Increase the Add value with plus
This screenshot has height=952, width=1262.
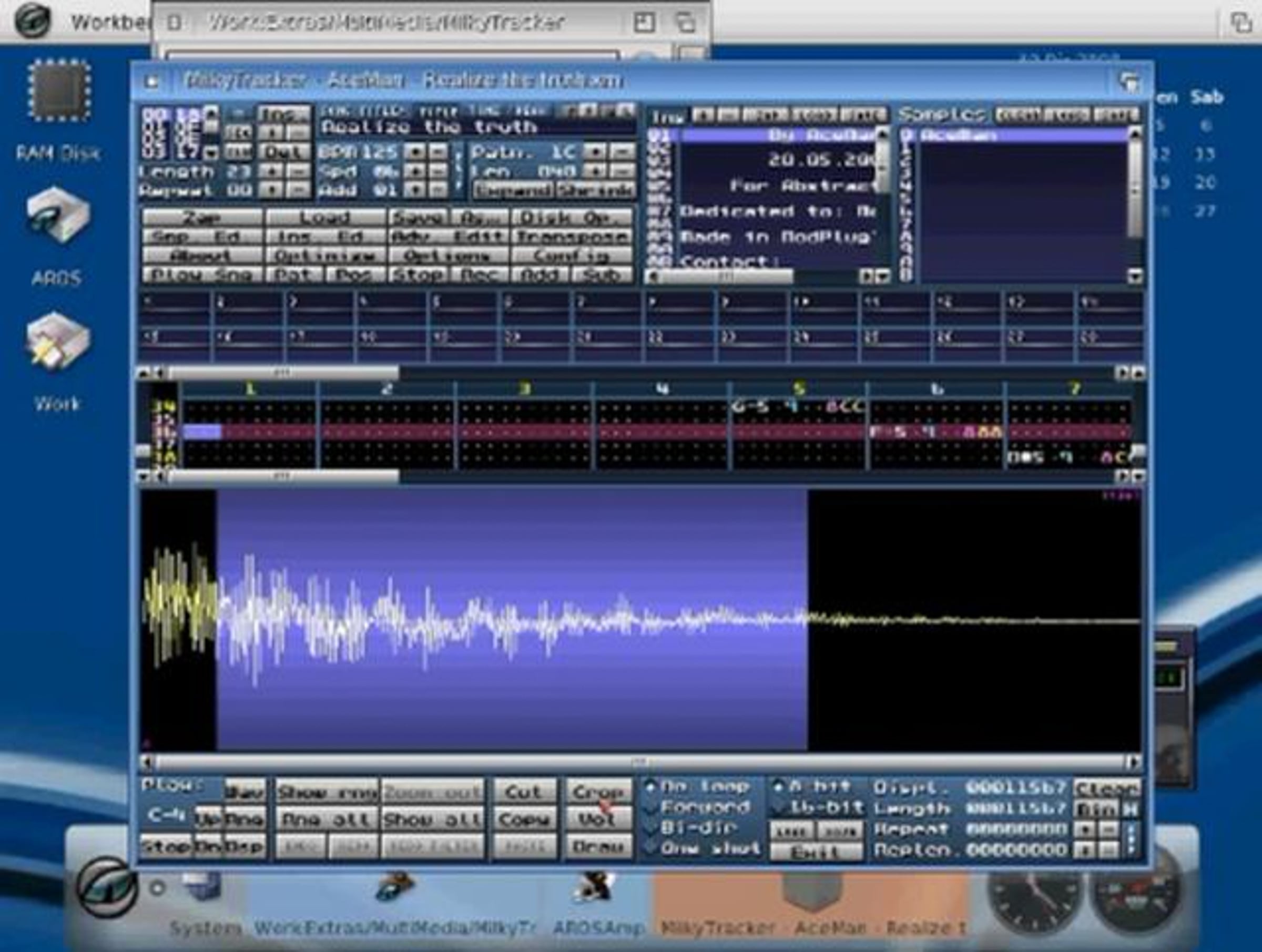click(414, 190)
